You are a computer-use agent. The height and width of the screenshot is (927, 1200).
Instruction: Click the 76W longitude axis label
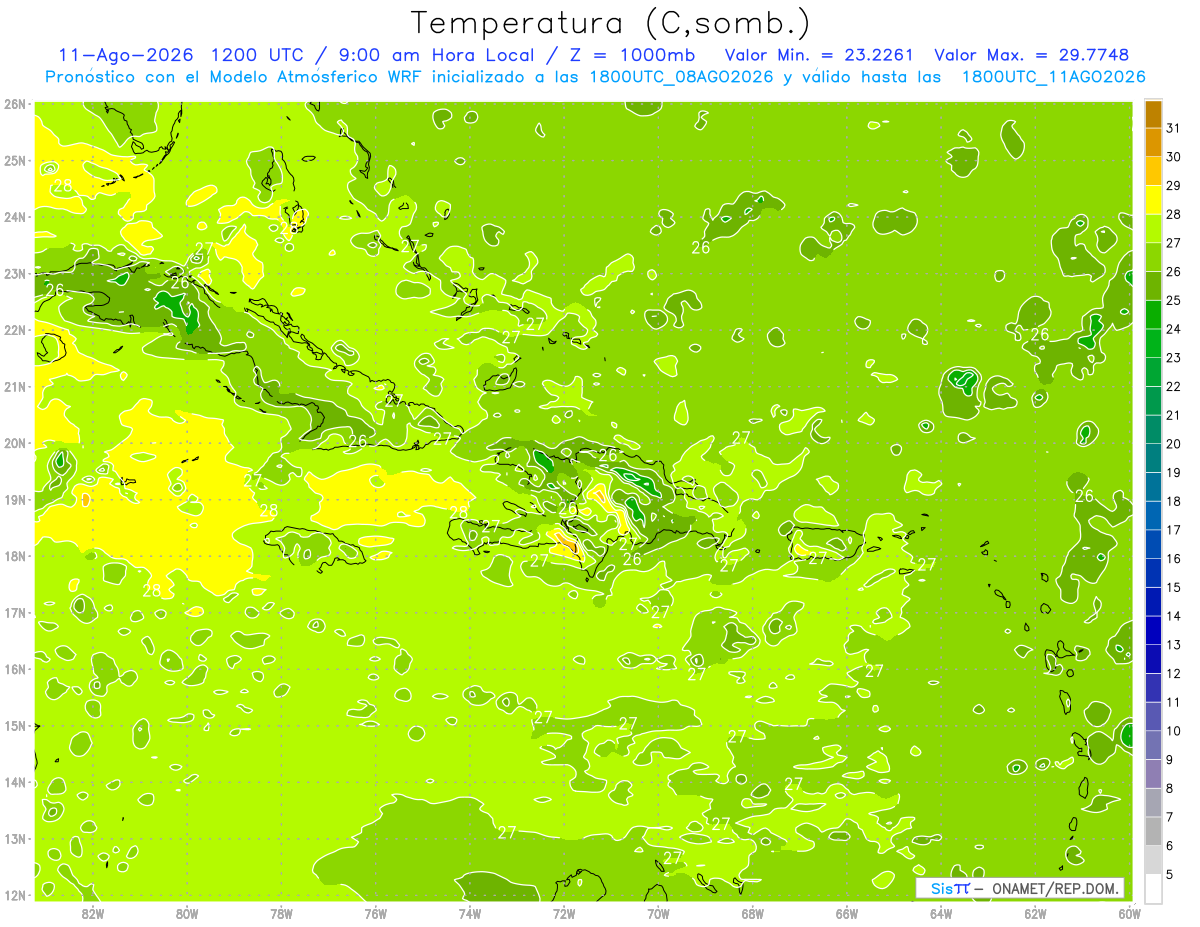tap(375, 912)
